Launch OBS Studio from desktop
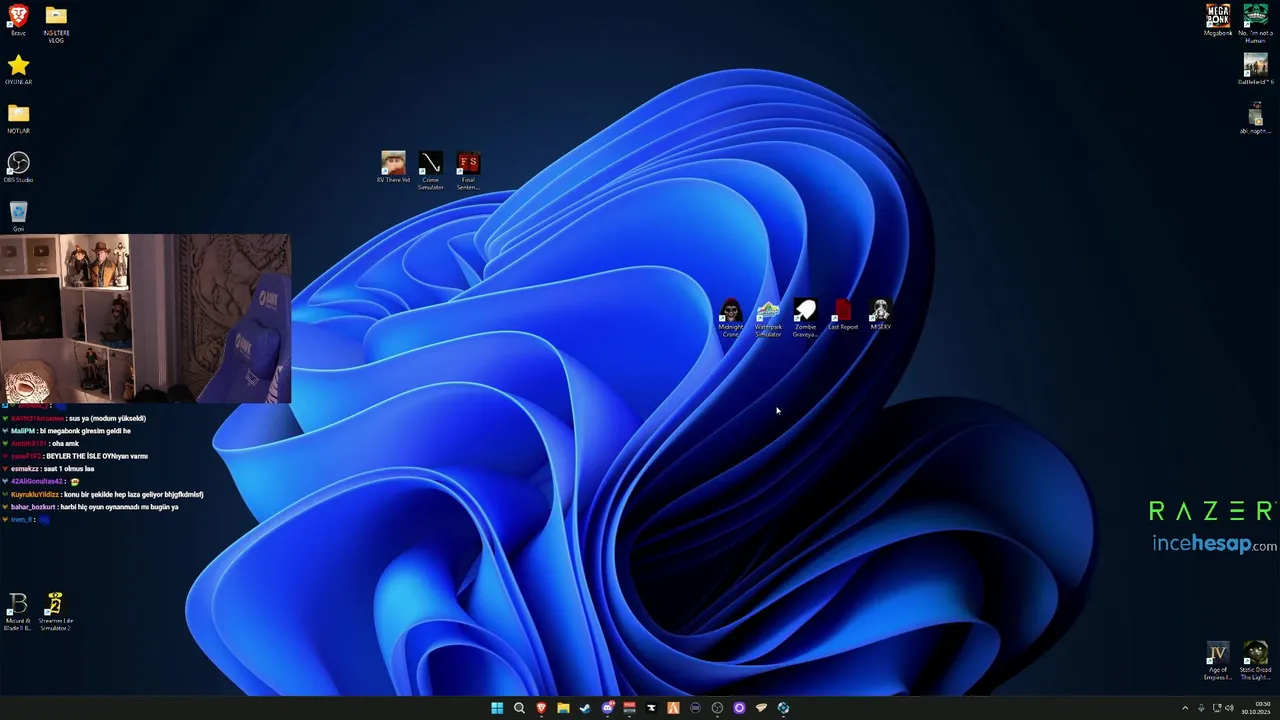The image size is (1280, 720). [18, 167]
